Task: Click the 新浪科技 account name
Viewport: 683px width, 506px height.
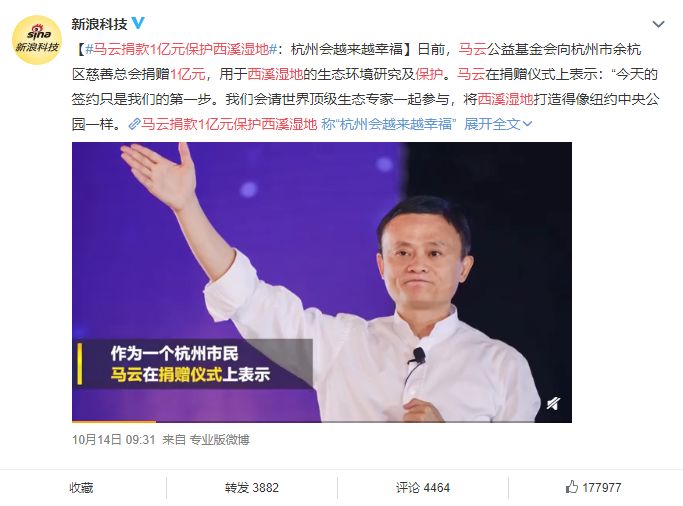Action: click(x=99, y=24)
